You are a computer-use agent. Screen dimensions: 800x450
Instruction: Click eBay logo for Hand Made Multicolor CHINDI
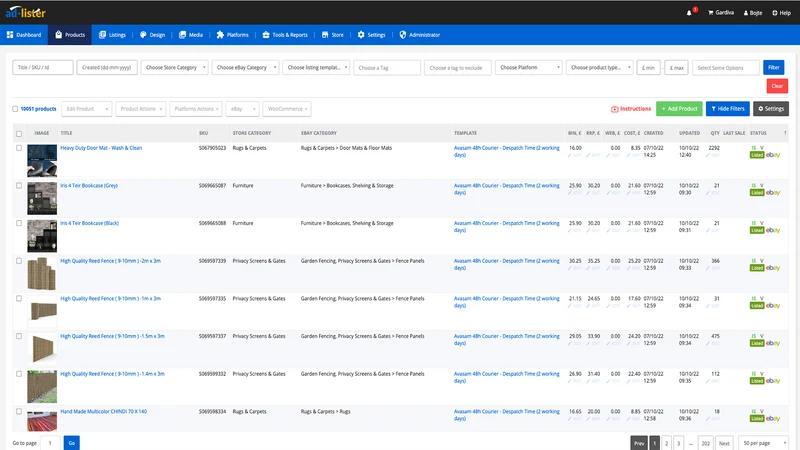pyautogui.click(x=772, y=419)
